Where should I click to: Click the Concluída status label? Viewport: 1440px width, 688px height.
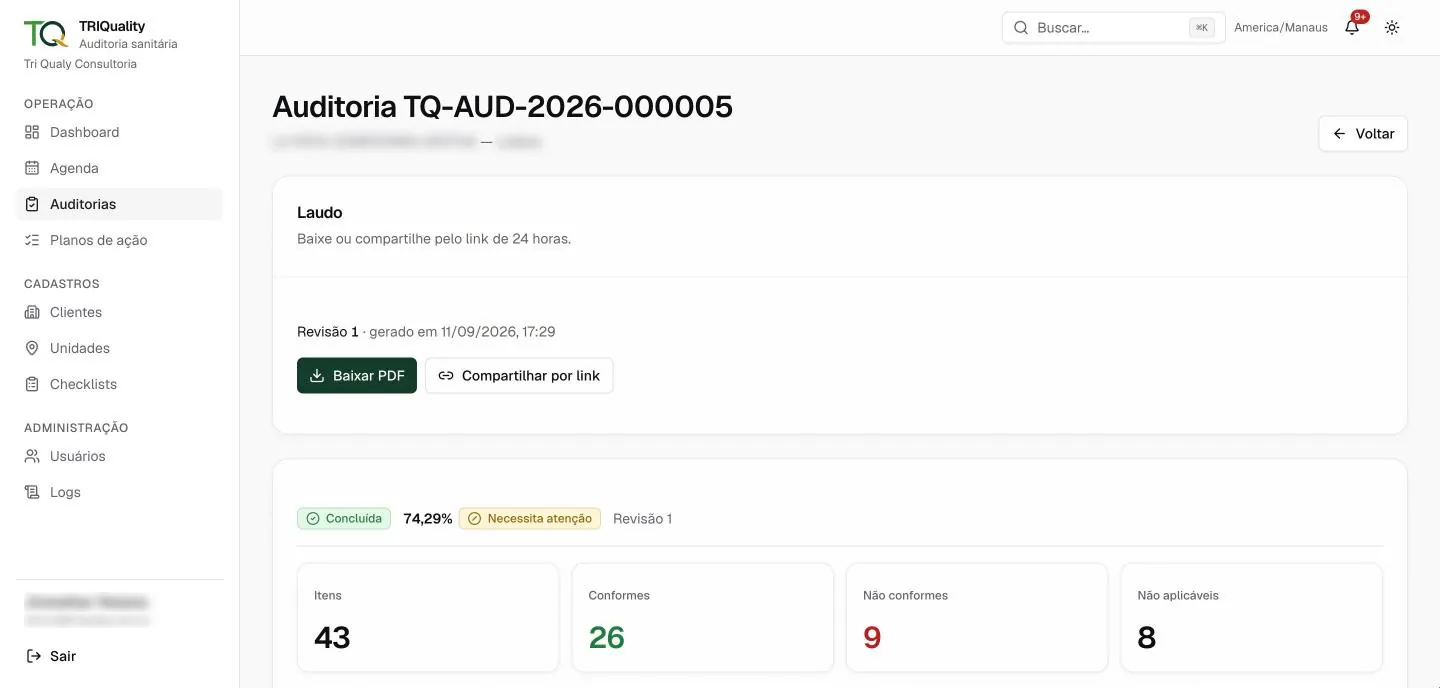click(x=354, y=519)
